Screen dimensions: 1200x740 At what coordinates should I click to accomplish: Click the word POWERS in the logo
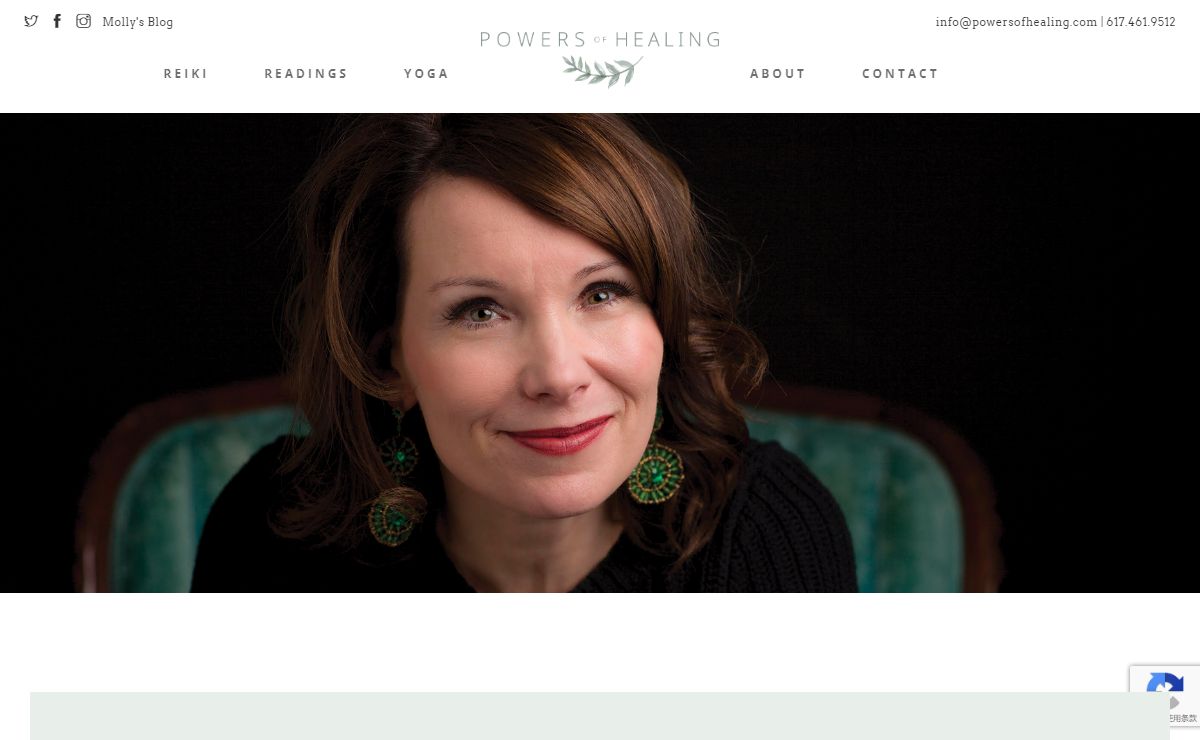click(x=533, y=40)
